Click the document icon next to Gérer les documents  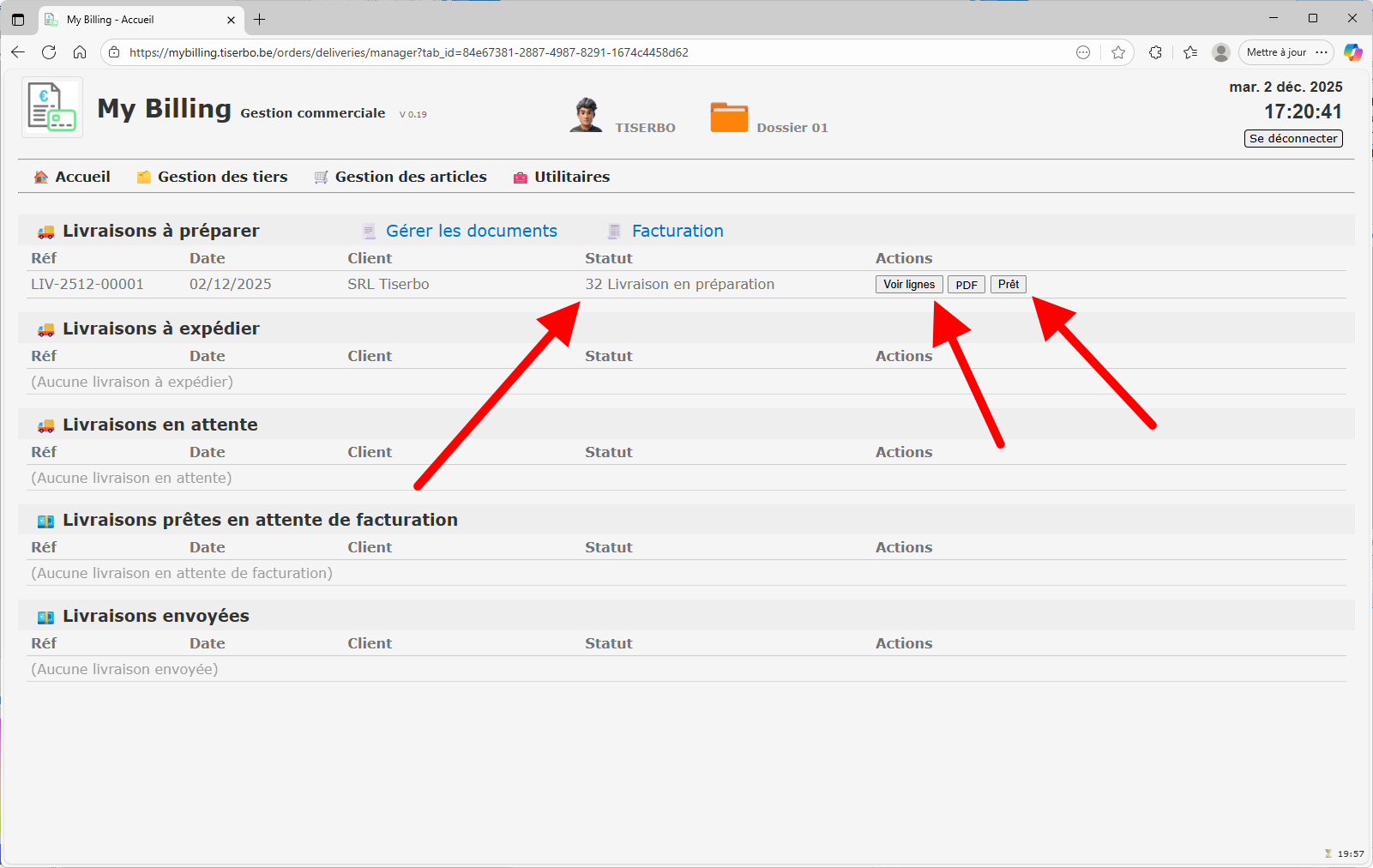pyautogui.click(x=369, y=231)
